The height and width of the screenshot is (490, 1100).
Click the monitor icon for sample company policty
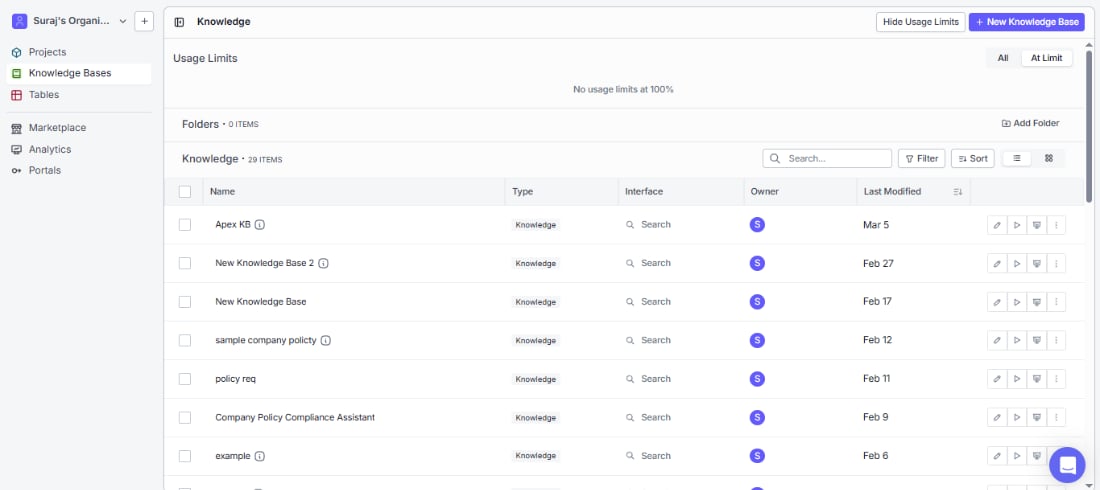[x=1036, y=340]
